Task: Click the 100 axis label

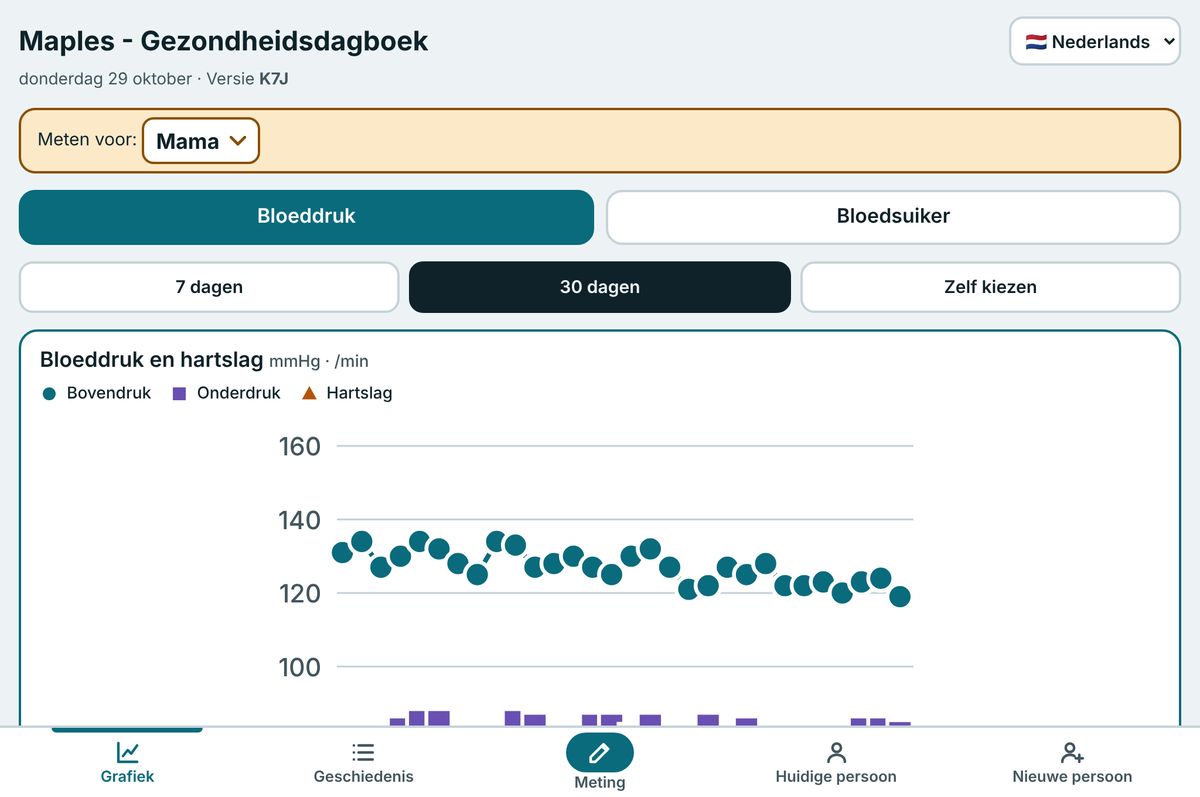Action: pyautogui.click(x=300, y=667)
